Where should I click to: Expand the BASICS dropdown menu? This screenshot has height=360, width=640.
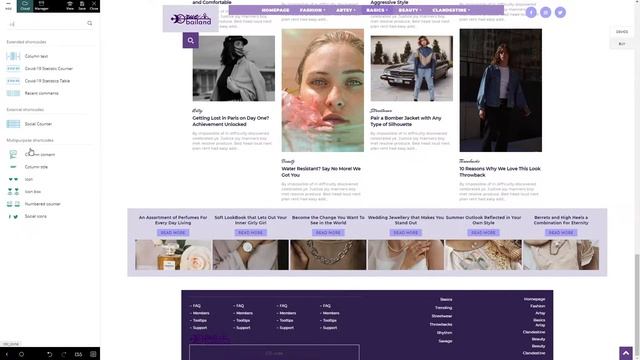(377, 10)
